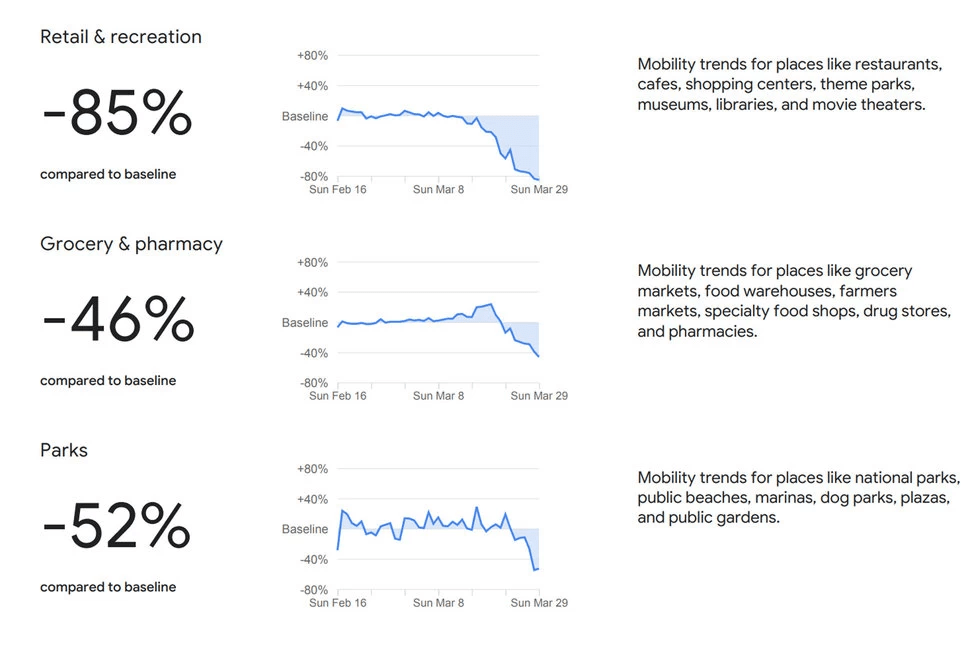
Task: Click the -80% label on the parks chart
Action: [312, 590]
